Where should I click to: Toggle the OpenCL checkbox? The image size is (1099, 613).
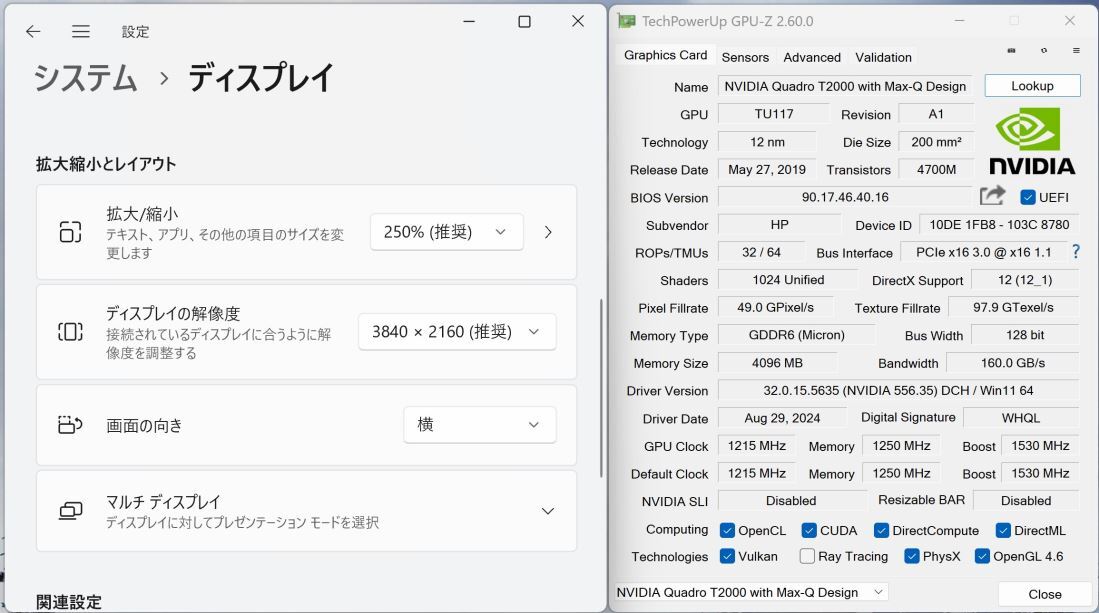point(728,530)
